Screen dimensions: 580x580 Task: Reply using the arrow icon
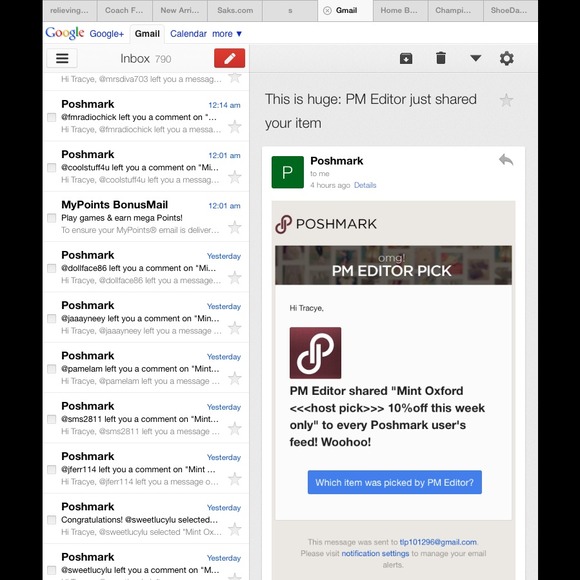tap(506, 160)
